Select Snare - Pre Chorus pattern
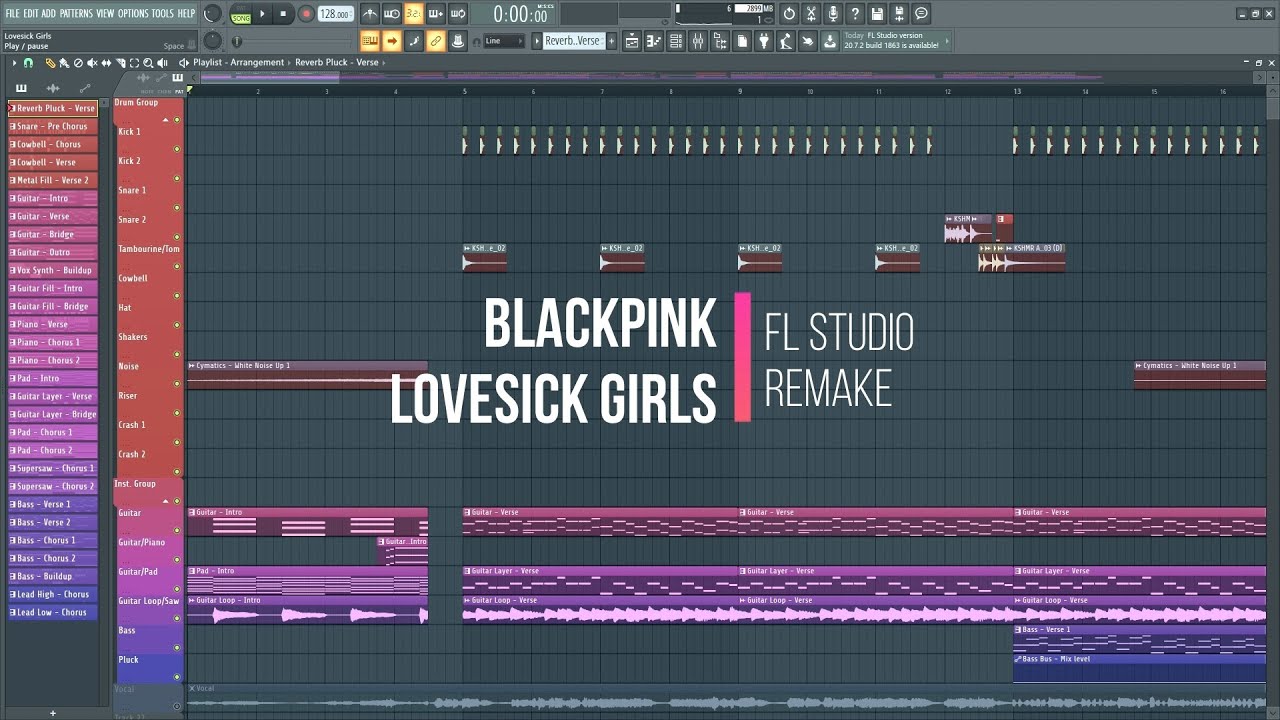 [53, 127]
